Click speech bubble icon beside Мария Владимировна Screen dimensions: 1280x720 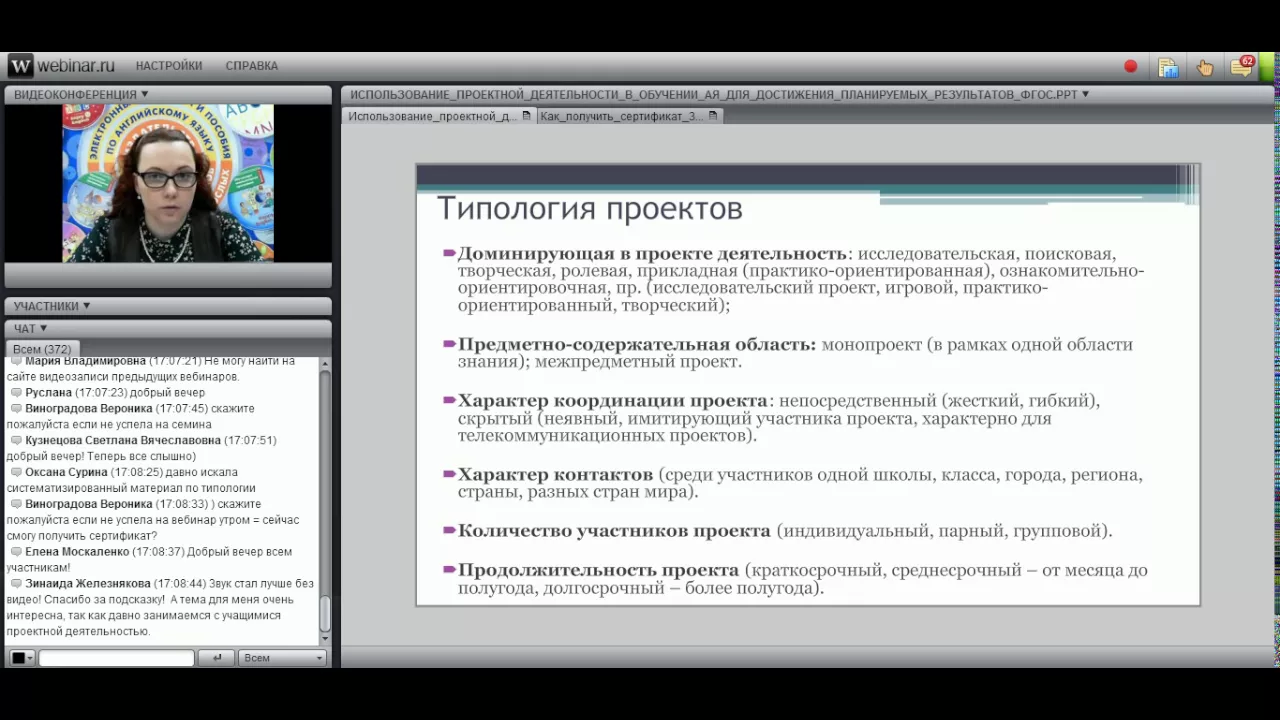[16, 361]
